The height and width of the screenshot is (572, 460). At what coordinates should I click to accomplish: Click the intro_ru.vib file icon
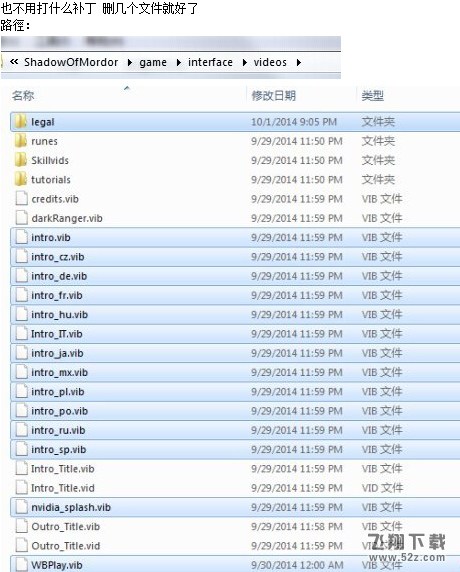pos(22,430)
